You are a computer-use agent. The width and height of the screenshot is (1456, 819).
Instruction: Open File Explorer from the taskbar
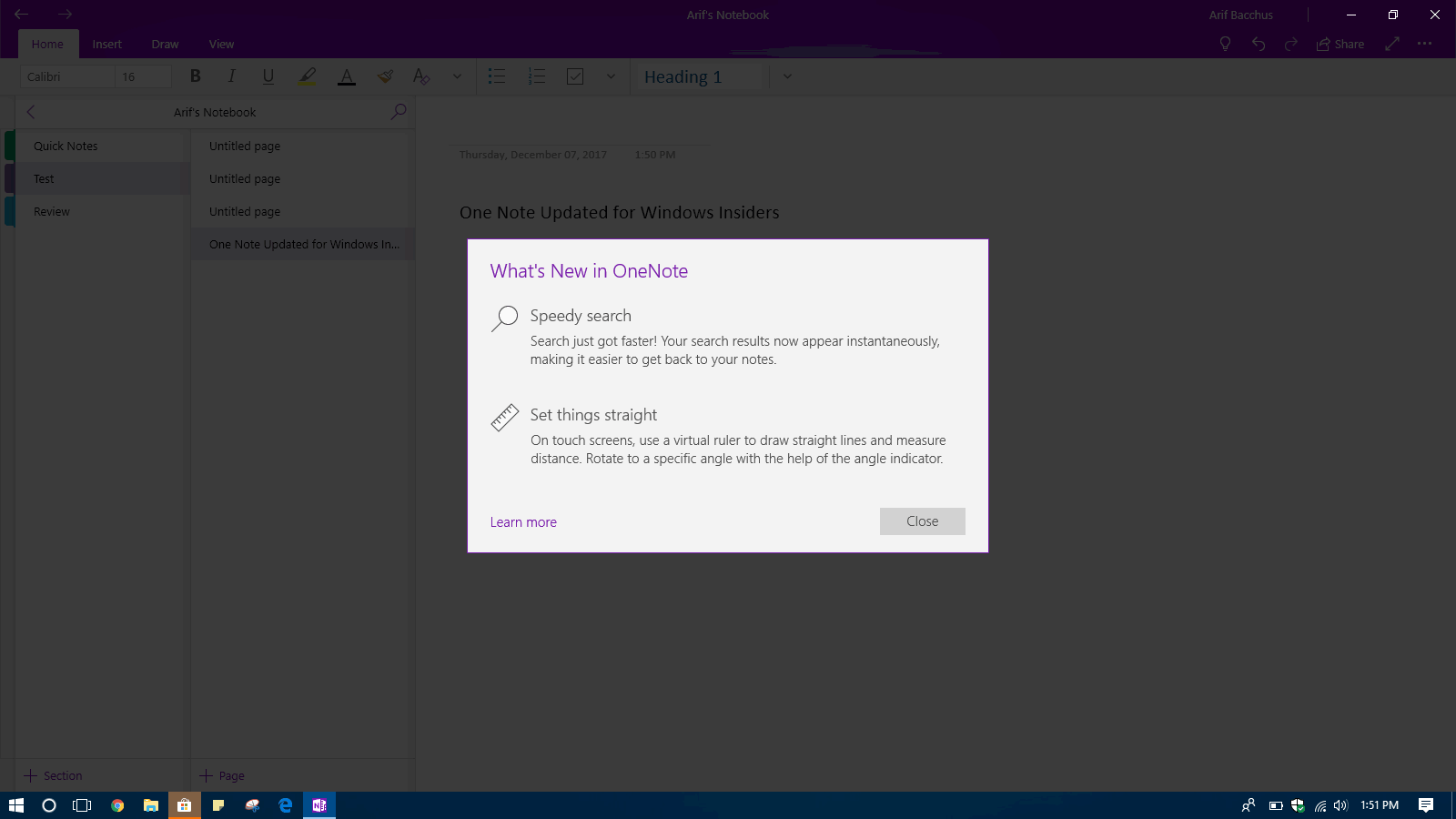(151, 805)
